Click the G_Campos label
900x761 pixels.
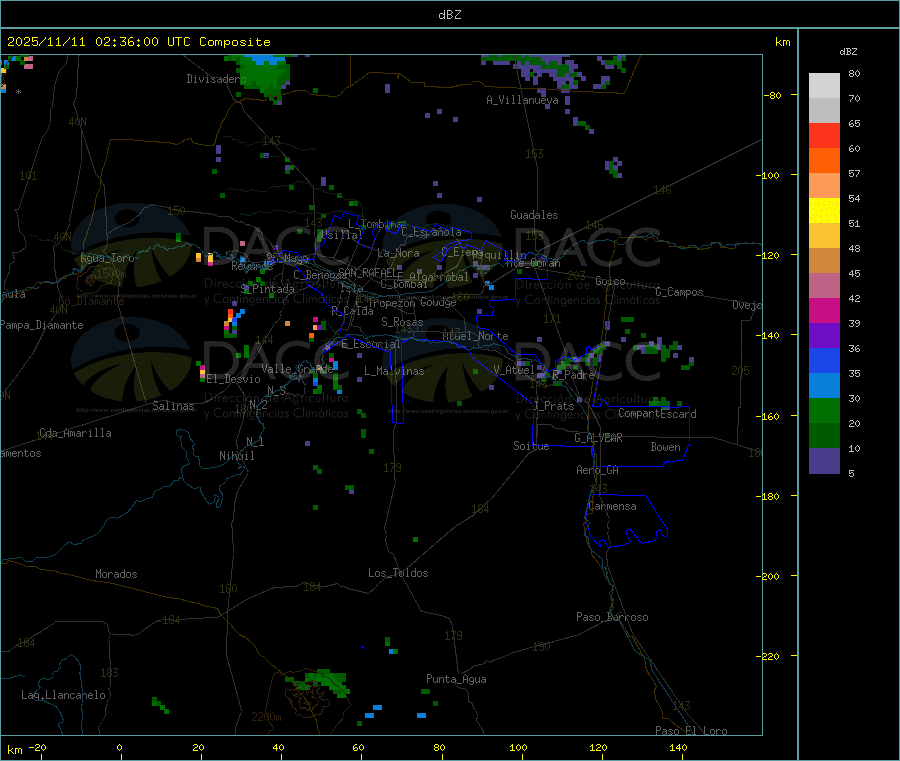679,292
